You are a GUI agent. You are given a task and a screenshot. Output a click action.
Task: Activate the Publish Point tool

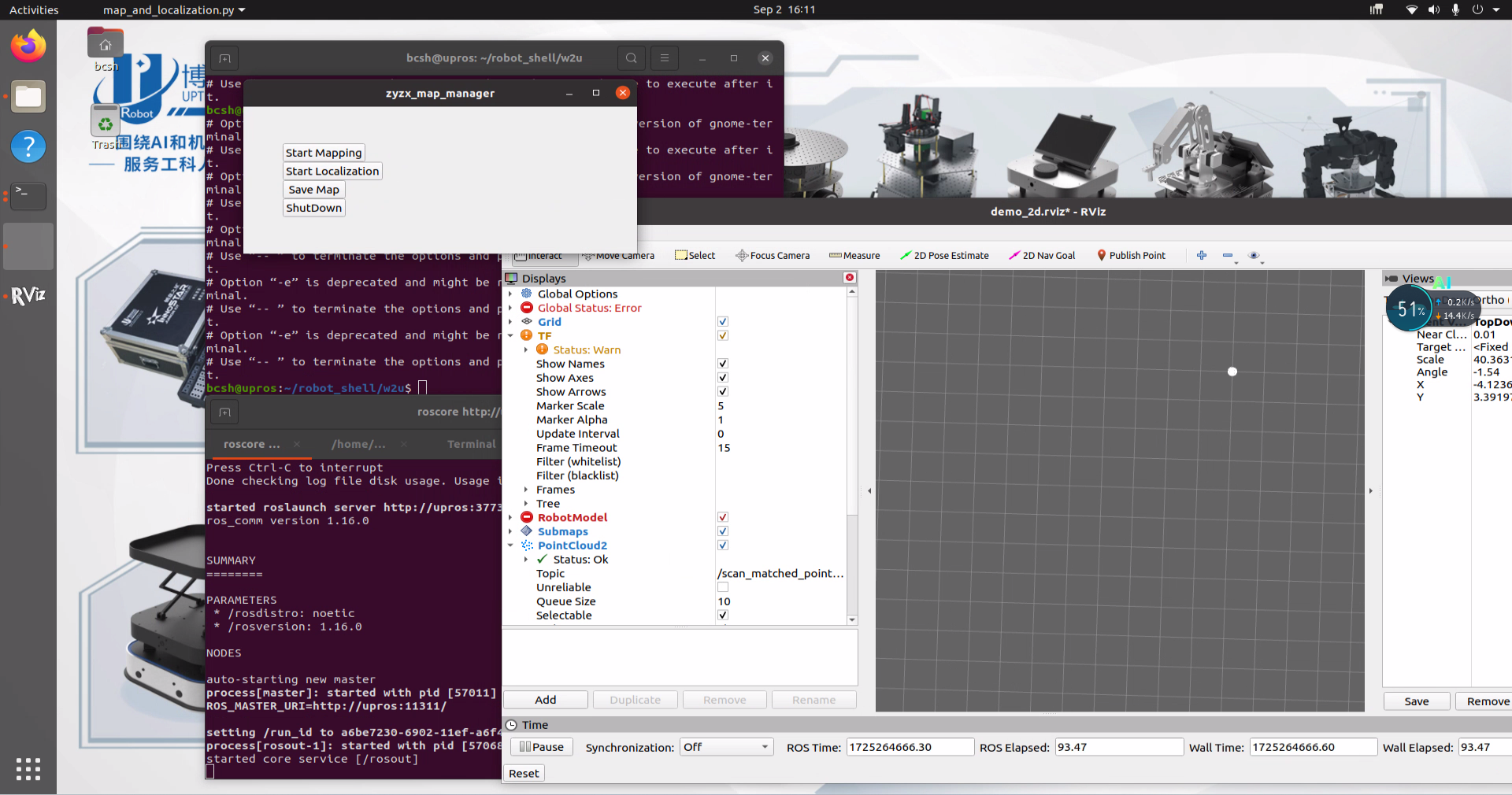click(x=1131, y=256)
